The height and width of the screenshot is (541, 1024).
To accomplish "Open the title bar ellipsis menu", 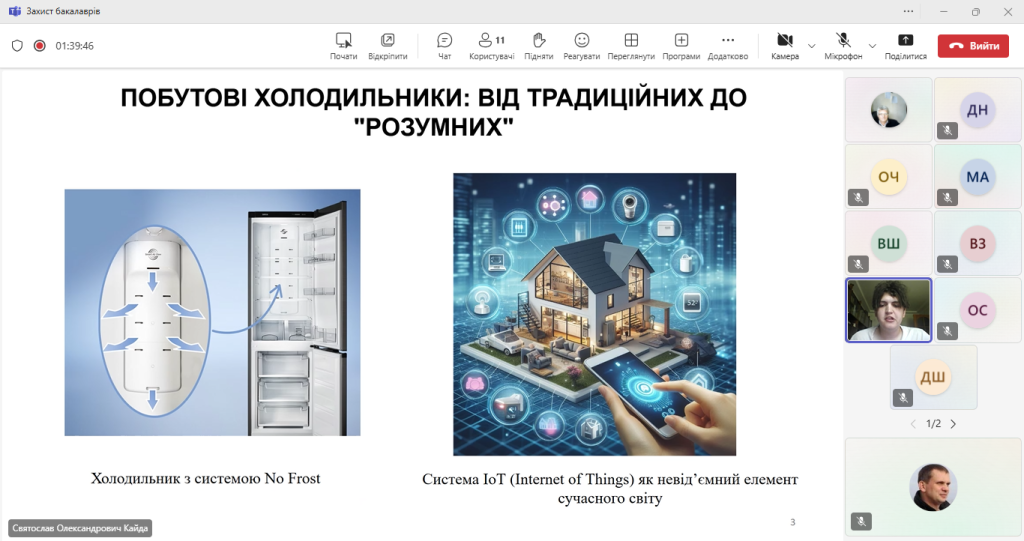I will pyautogui.click(x=908, y=11).
